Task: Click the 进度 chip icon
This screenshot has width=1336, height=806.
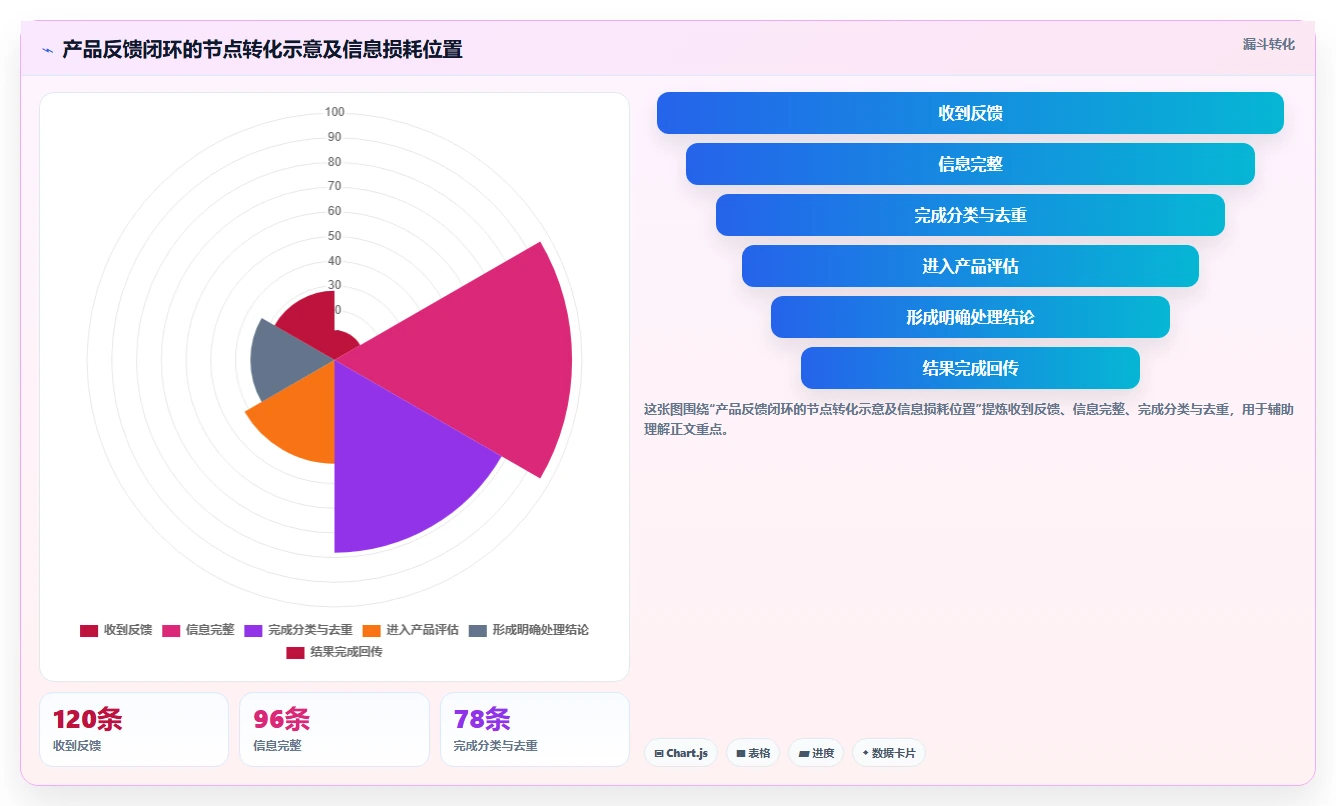Action: coord(804,753)
